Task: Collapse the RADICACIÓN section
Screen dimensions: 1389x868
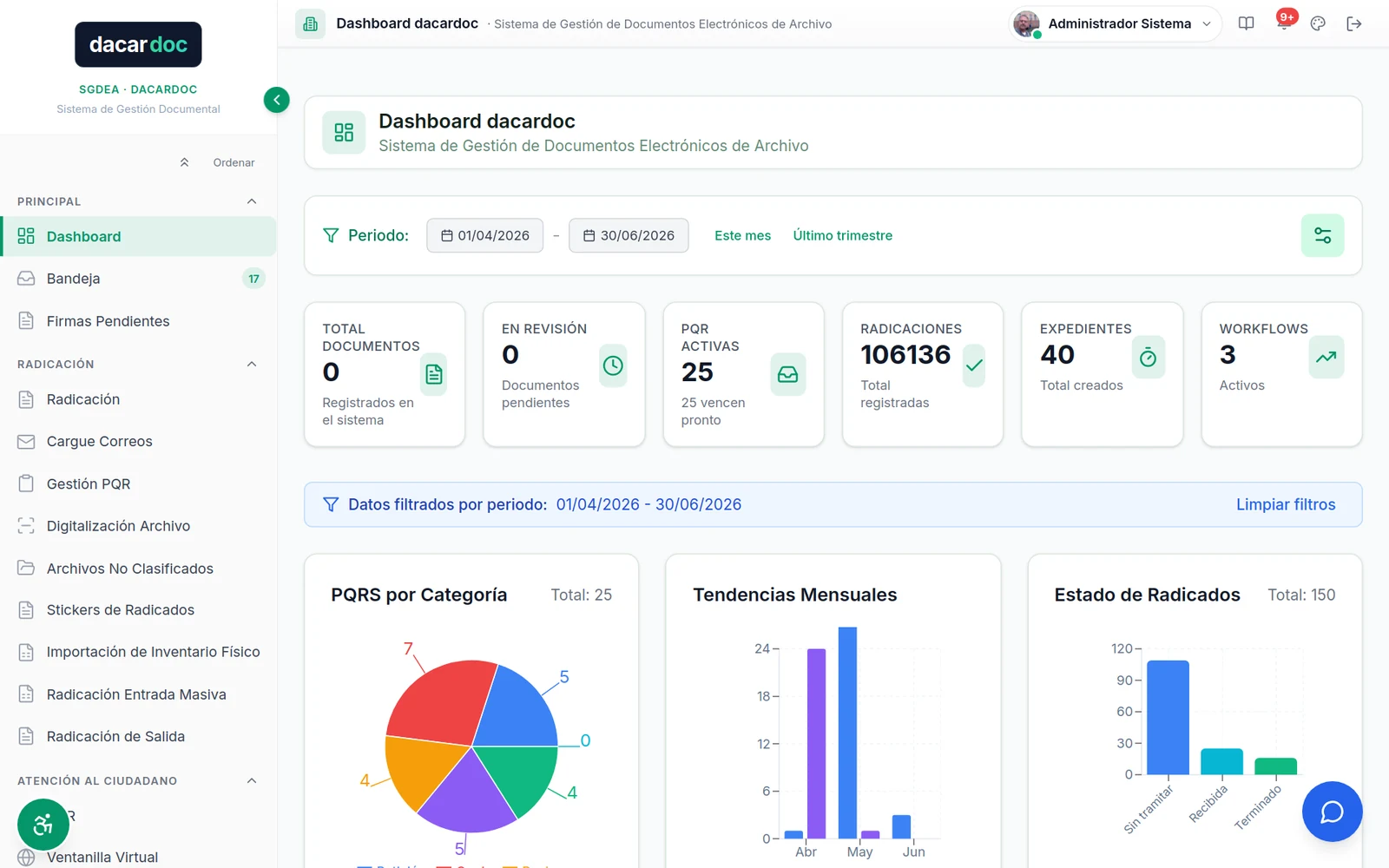Action: point(252,364)
